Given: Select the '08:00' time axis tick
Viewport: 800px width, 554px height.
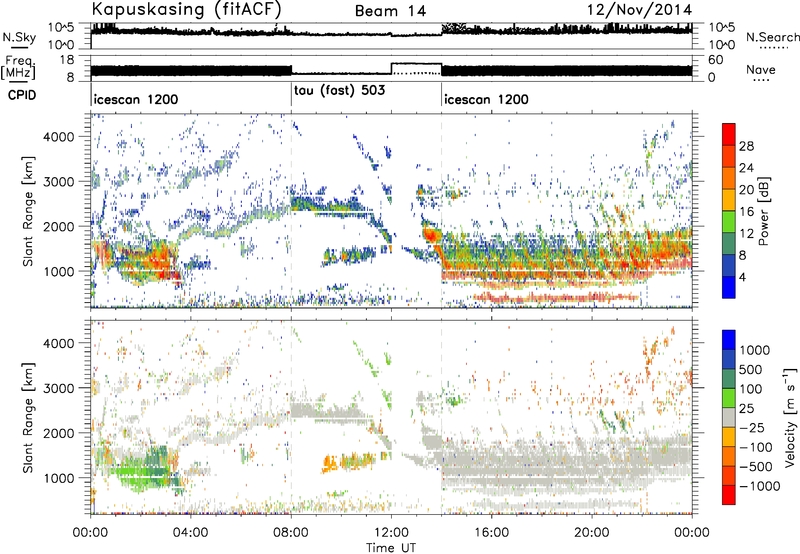Looking at the screenshot, I should pos(291,533).
